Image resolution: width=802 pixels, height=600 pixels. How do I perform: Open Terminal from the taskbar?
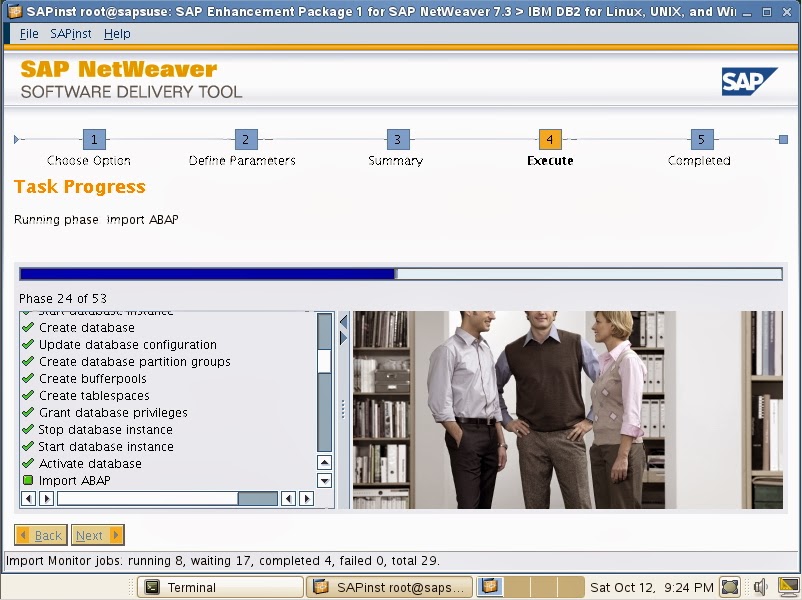pyautogui.click(x=219, y=586)
